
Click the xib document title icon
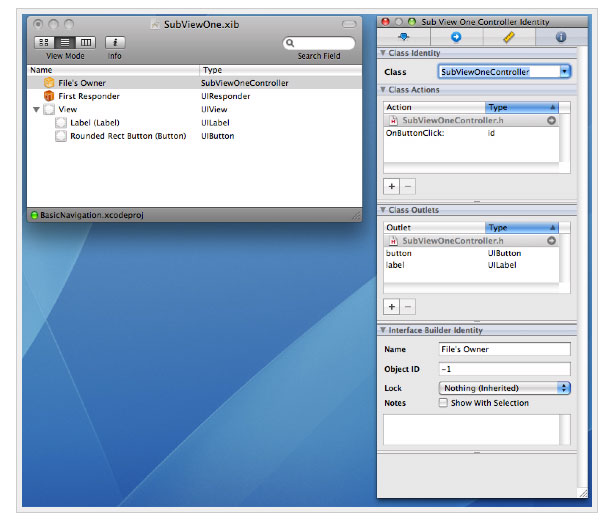(x=155, y=24)
